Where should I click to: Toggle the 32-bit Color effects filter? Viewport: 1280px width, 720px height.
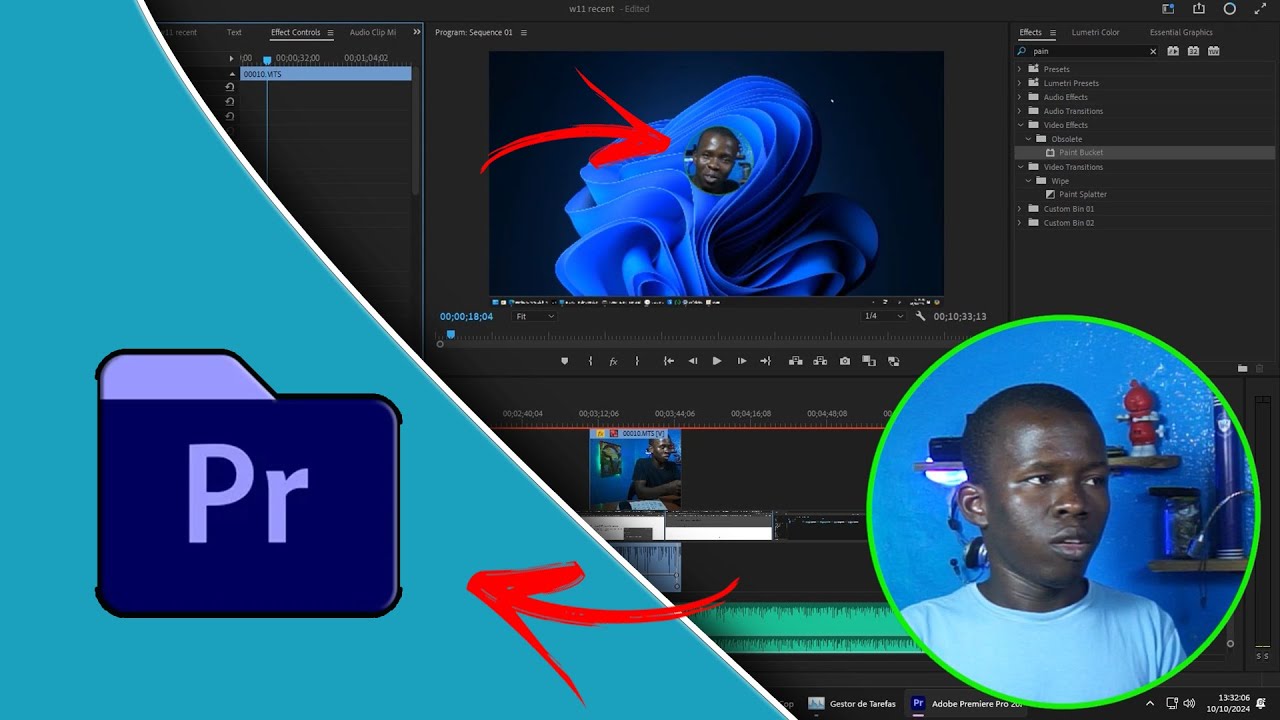pyautogui.click(x=1193, y=51)
